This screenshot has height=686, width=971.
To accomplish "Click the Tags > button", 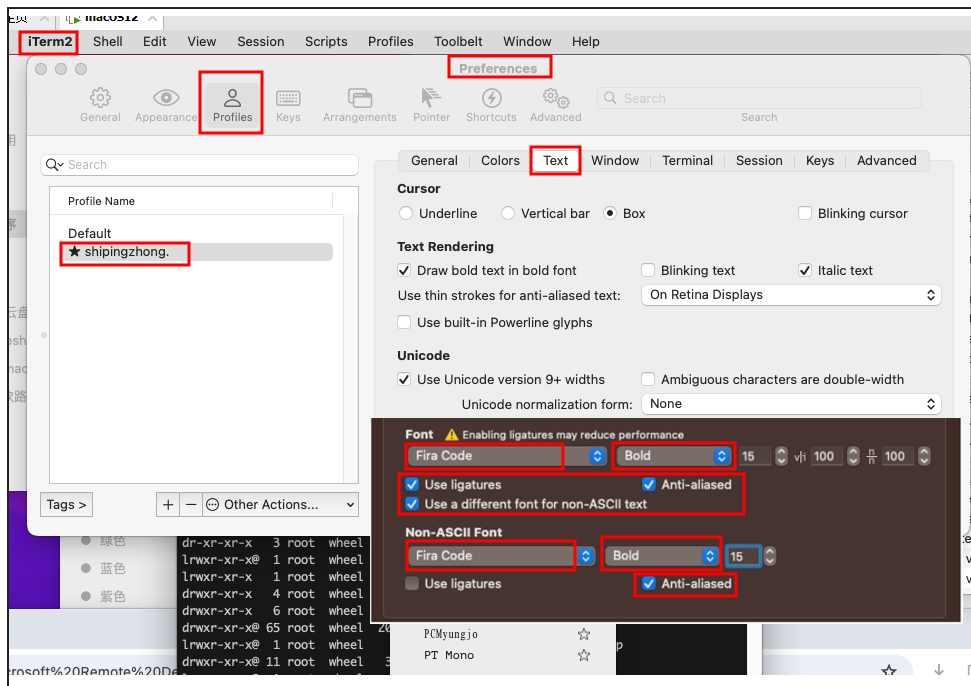I will 66,505.
